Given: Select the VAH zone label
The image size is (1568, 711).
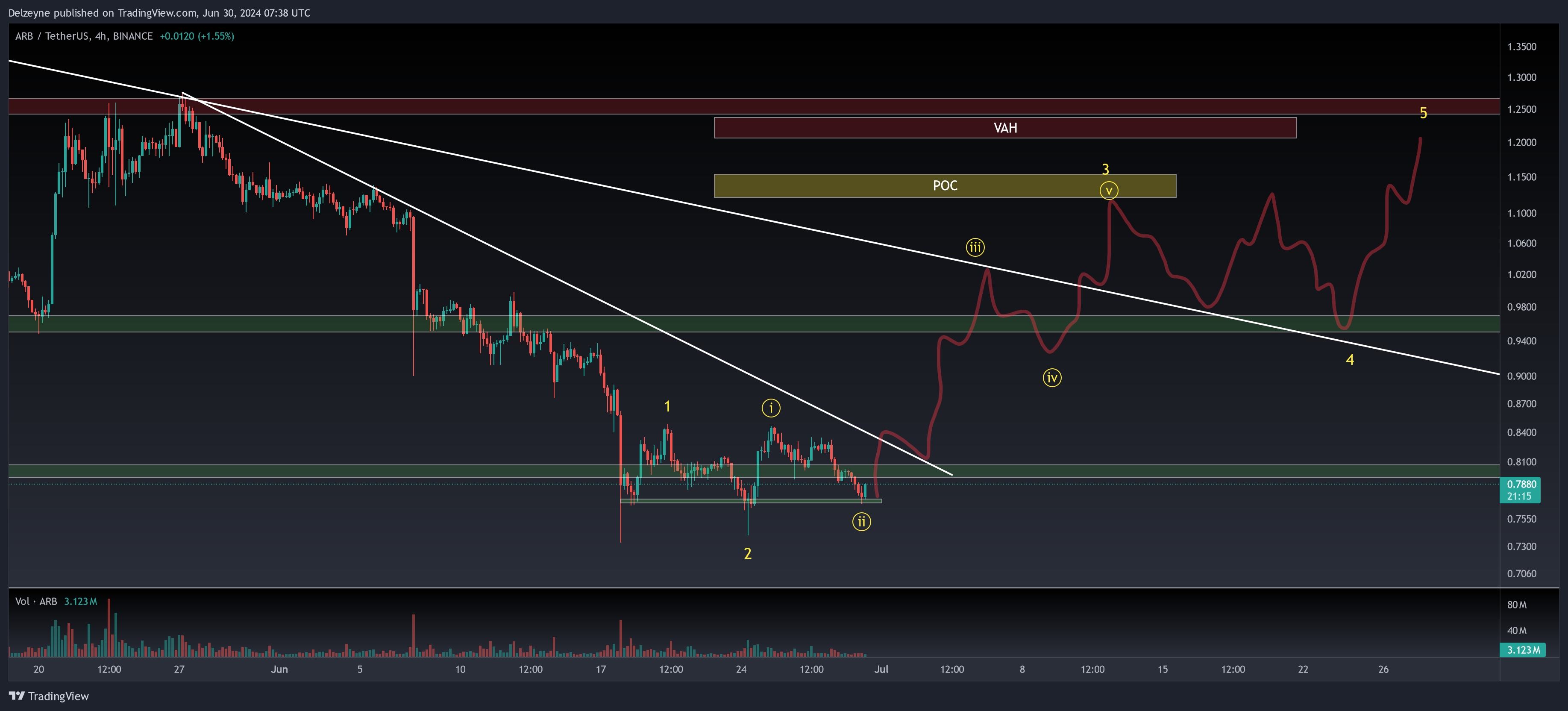Looking at the screenshot, I should [1005, 128].
